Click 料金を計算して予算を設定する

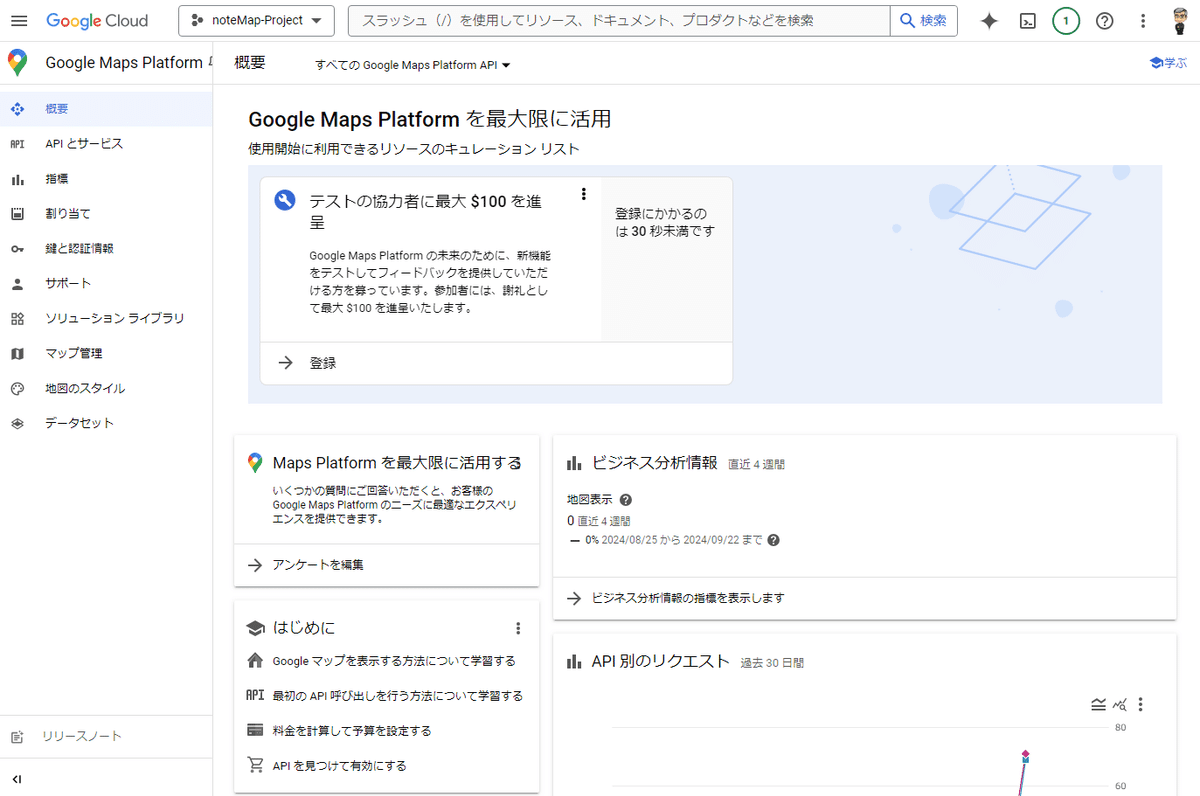pyautogui.click(x=352, y=731)
